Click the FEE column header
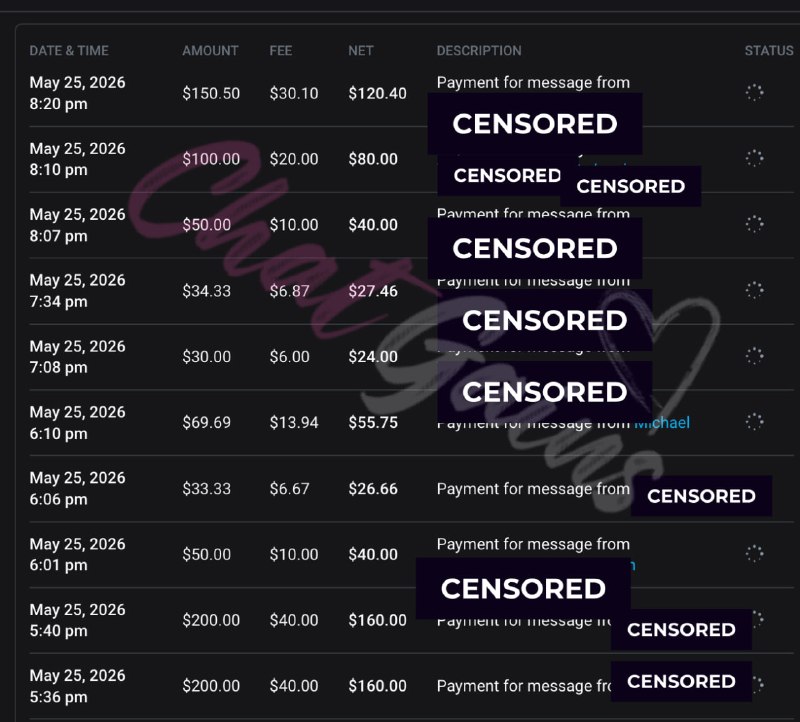 click(281, 51)
